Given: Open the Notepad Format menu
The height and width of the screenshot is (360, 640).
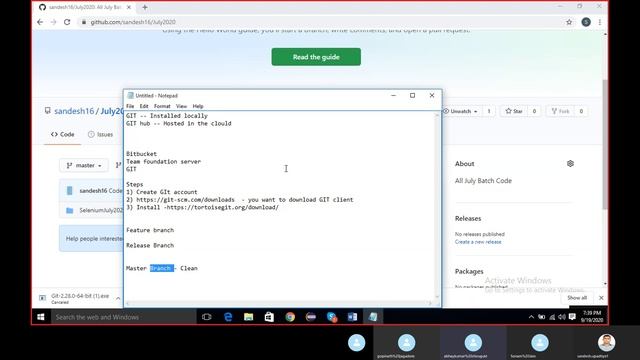Looking at the screenshot, I should [162, 106].
